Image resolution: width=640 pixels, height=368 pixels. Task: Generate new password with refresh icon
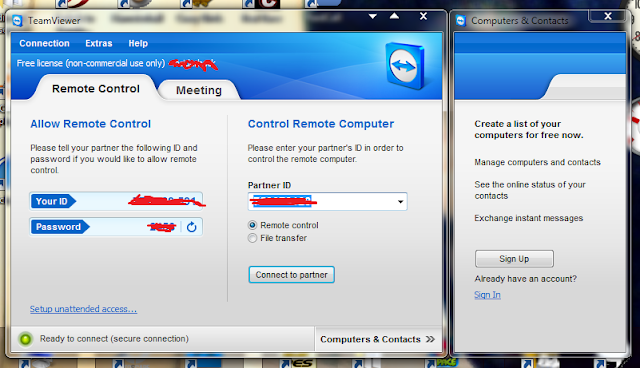[x=191, y=227]
